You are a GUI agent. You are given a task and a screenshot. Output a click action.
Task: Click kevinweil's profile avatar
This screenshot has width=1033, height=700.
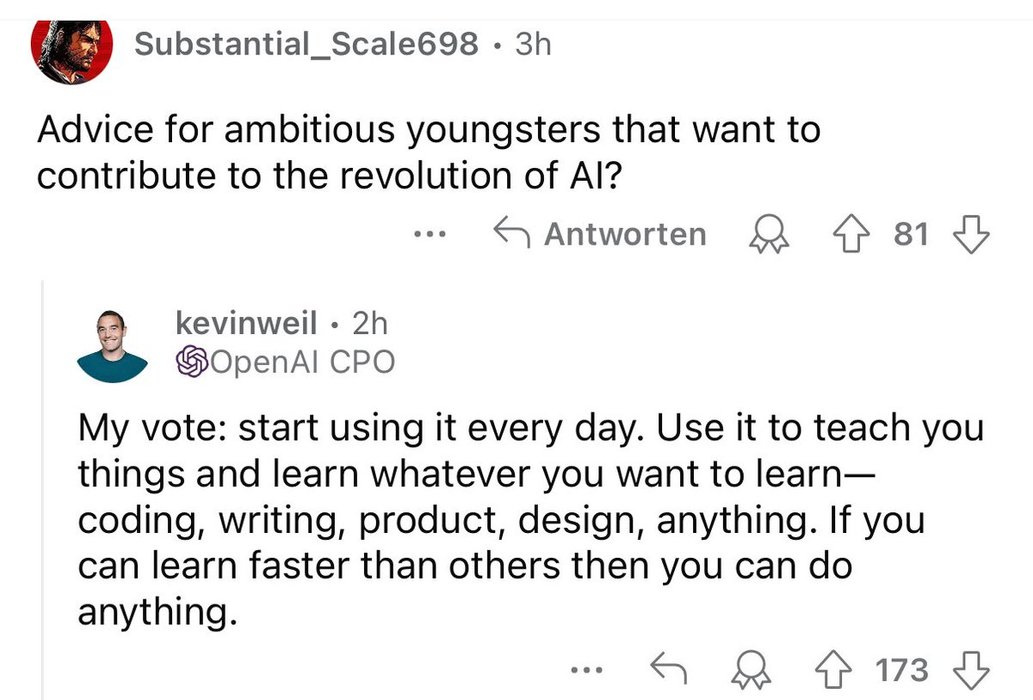[112, 345]
